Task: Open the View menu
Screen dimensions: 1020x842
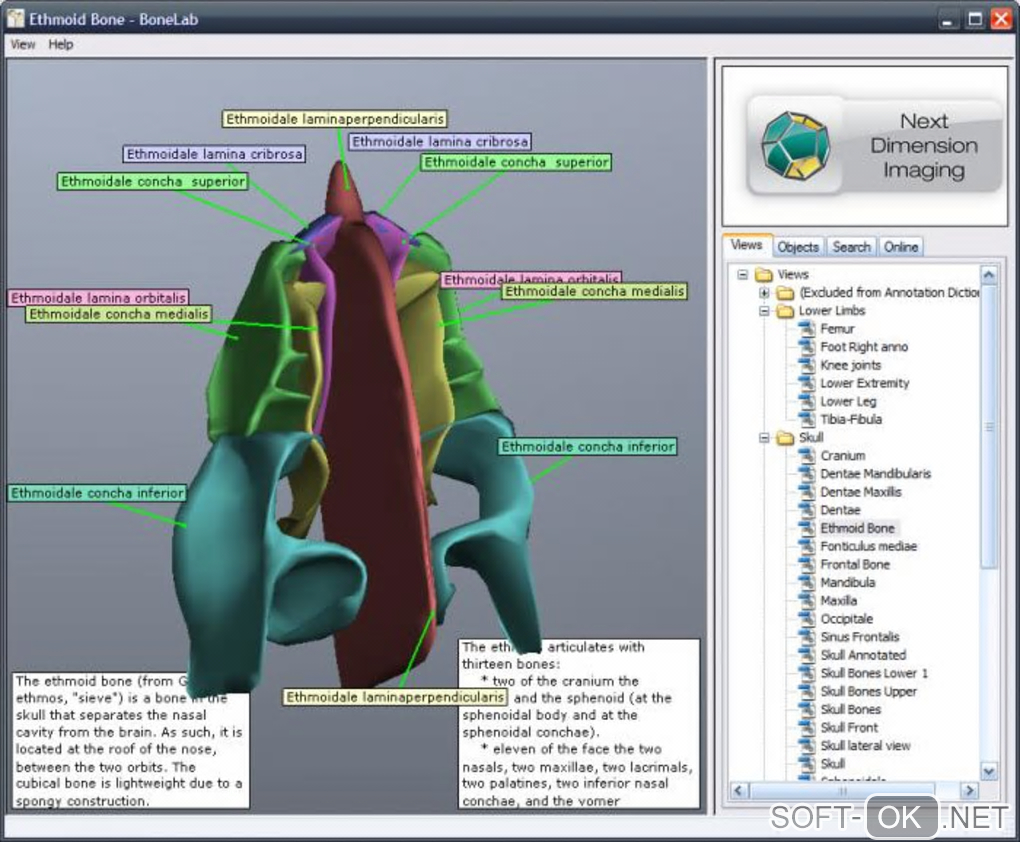Action: point(22,45)
